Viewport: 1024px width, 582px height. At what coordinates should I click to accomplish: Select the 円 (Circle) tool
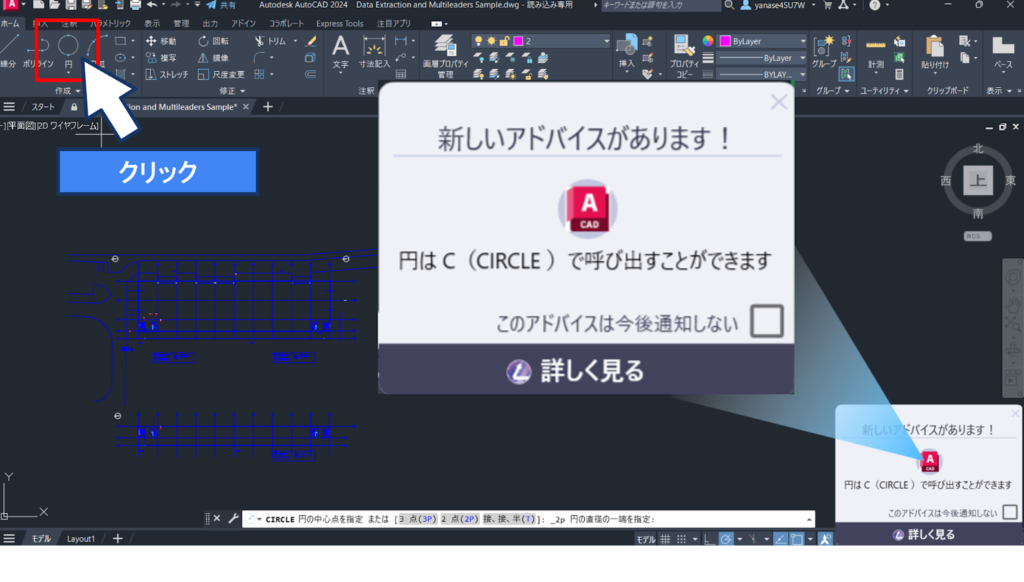click(68, 51)
